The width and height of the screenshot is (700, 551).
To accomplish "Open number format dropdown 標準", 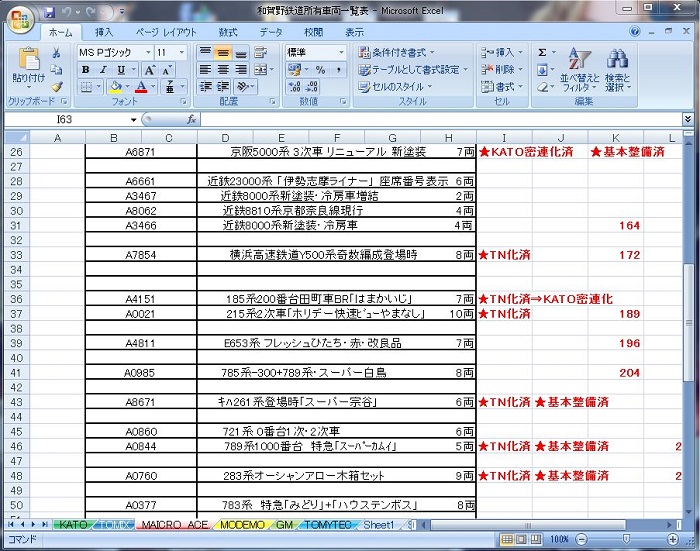I will (x=341, y=53).
